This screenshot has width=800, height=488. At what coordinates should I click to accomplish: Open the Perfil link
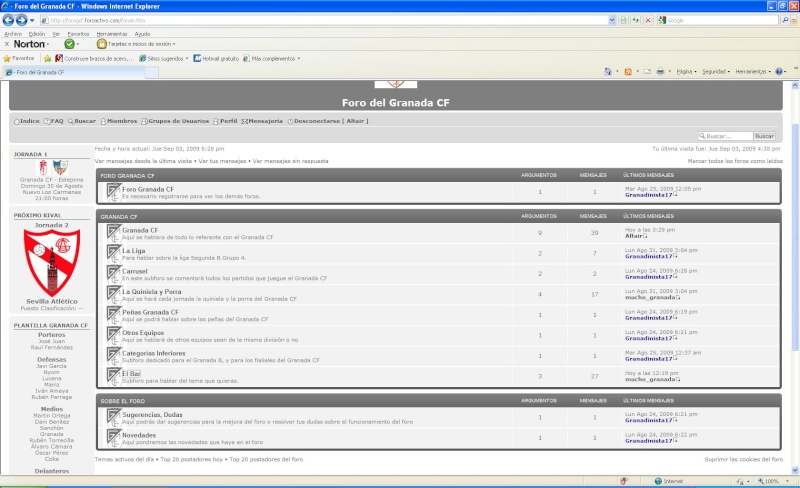225,121
